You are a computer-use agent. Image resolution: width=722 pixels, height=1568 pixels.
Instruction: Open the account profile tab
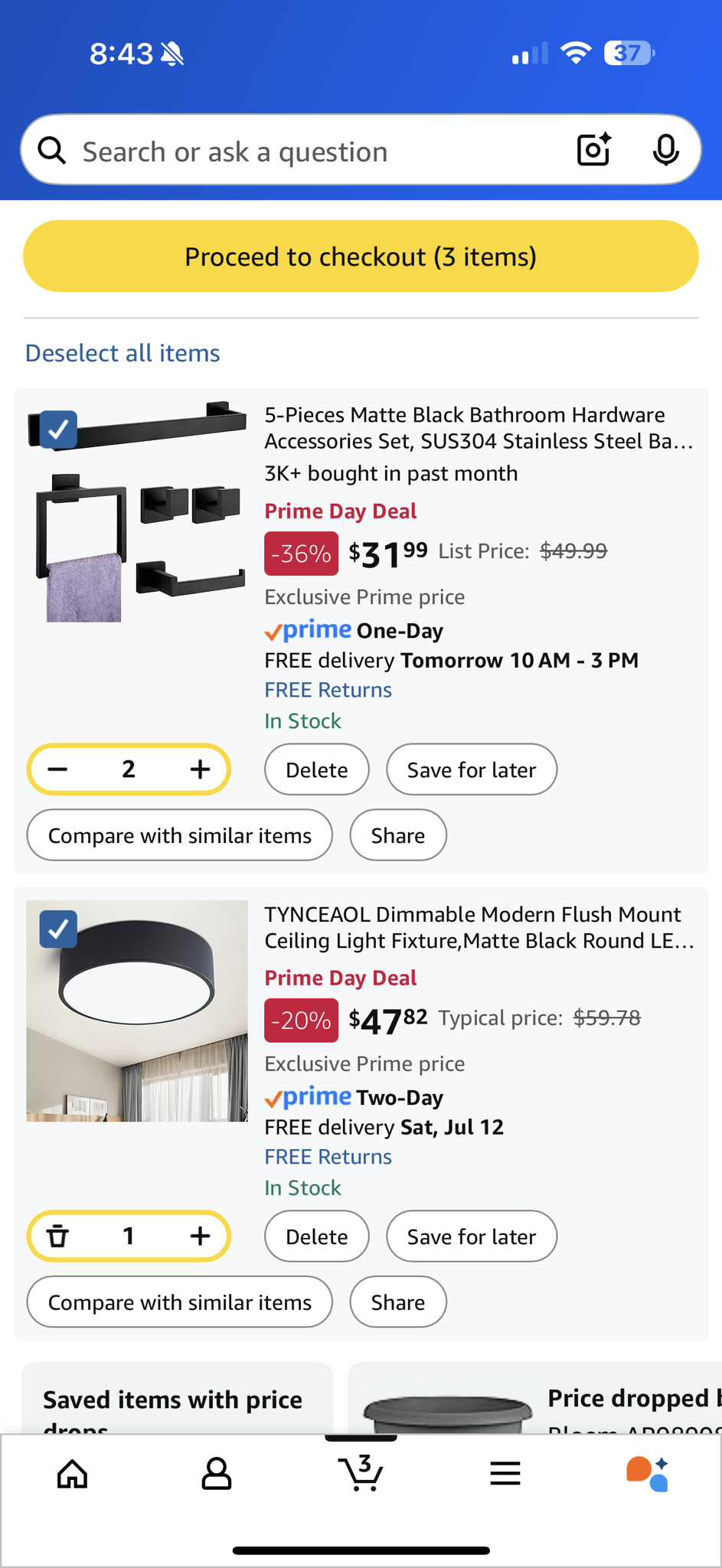[x=217, y=1473]
